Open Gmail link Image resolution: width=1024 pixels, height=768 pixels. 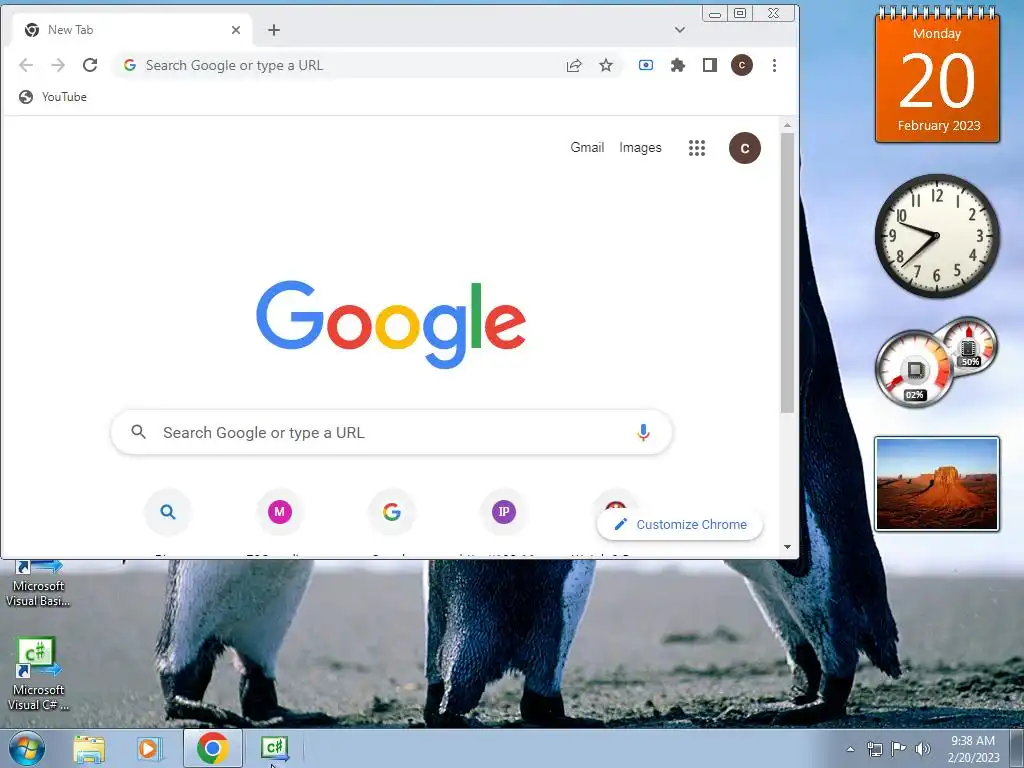pyautogui.click(x=587, y=148)
